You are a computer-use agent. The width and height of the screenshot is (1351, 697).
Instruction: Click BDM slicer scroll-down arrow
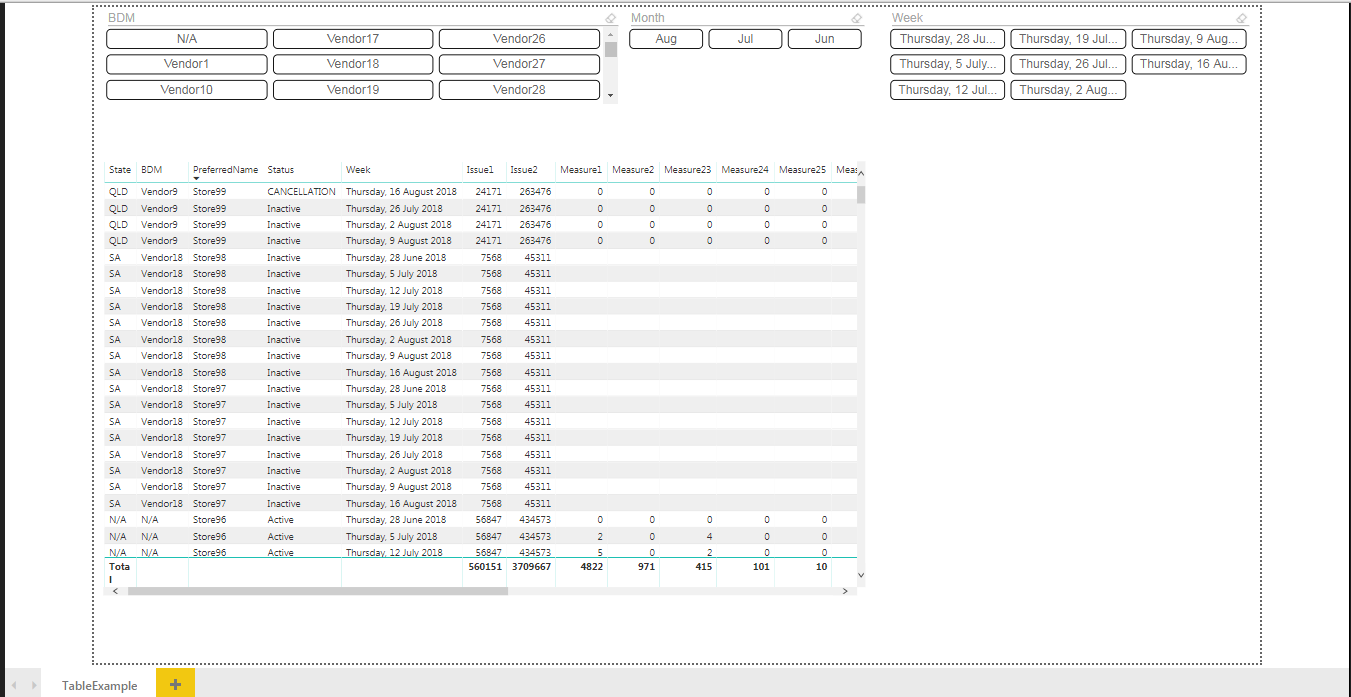tap(611, 96)
